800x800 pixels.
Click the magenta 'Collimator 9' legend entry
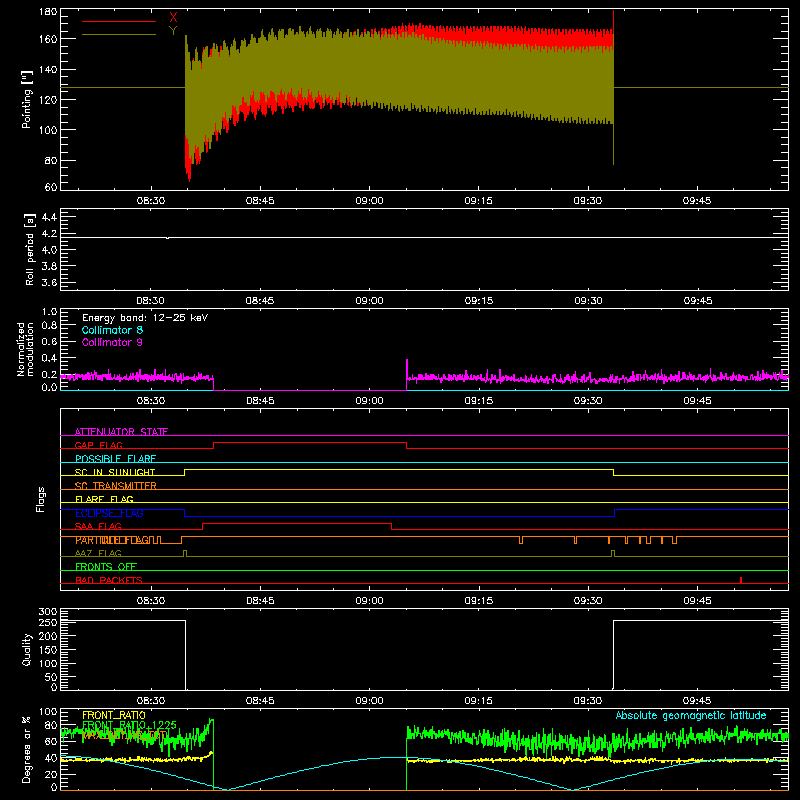click(112, 342)
